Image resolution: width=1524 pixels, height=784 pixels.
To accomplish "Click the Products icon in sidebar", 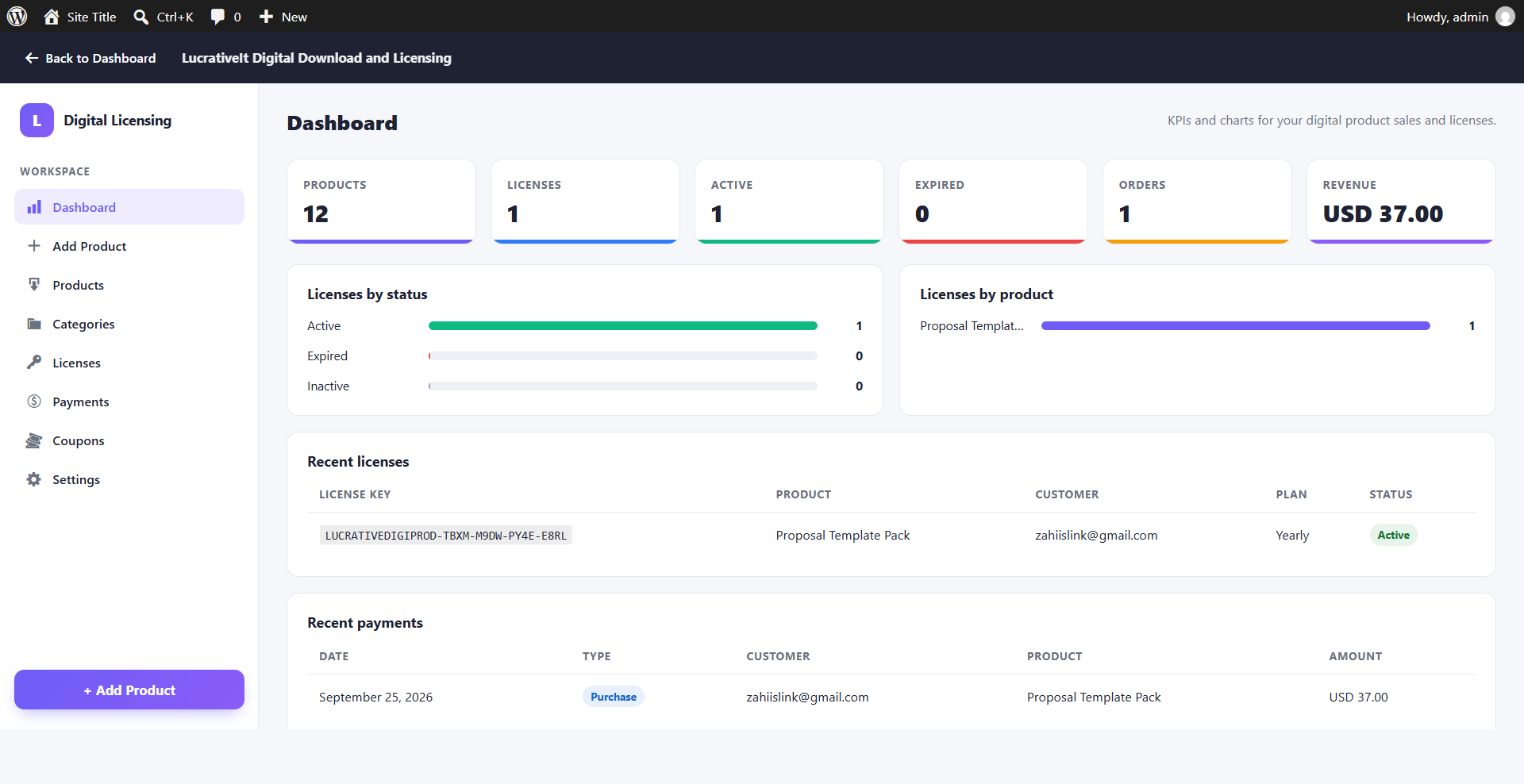I will tap(34, 285).
